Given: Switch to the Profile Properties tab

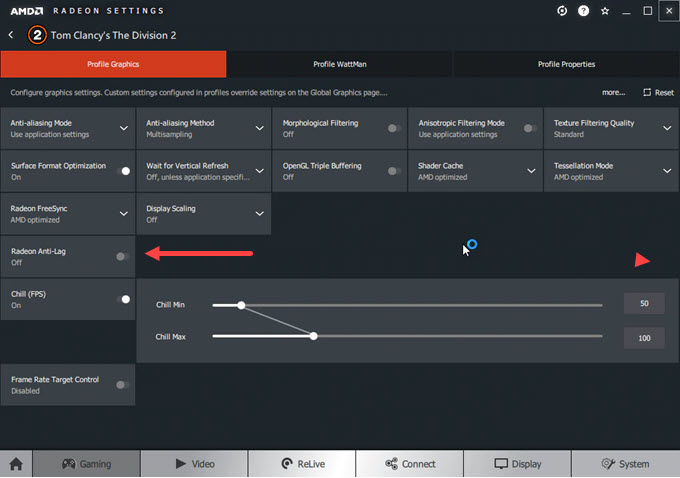Looking at the screenshot, I should 566,64.
